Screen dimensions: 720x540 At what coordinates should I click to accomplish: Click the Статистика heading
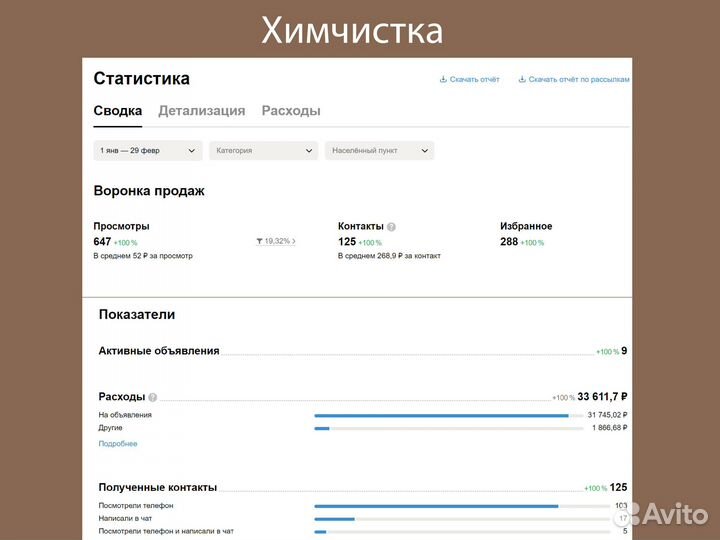point(141,79)
